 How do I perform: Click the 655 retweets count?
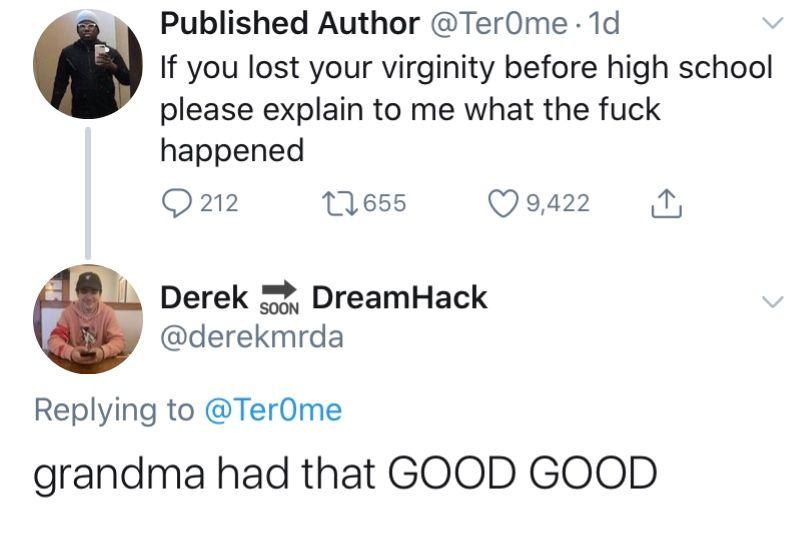pyautogui.click(x=383, y=204)
